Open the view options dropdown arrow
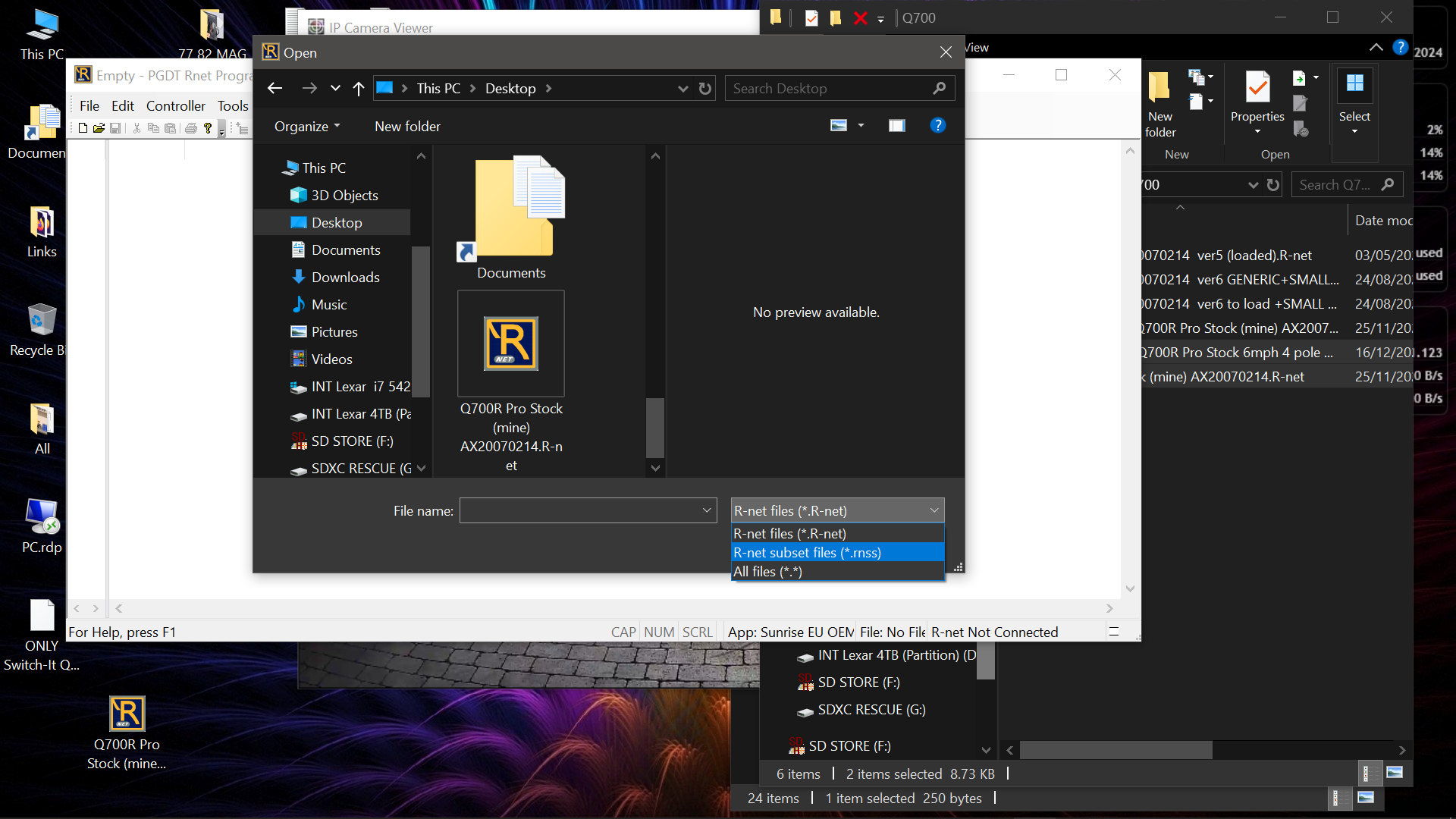The image size is (1456, 819). coord(861,126)
